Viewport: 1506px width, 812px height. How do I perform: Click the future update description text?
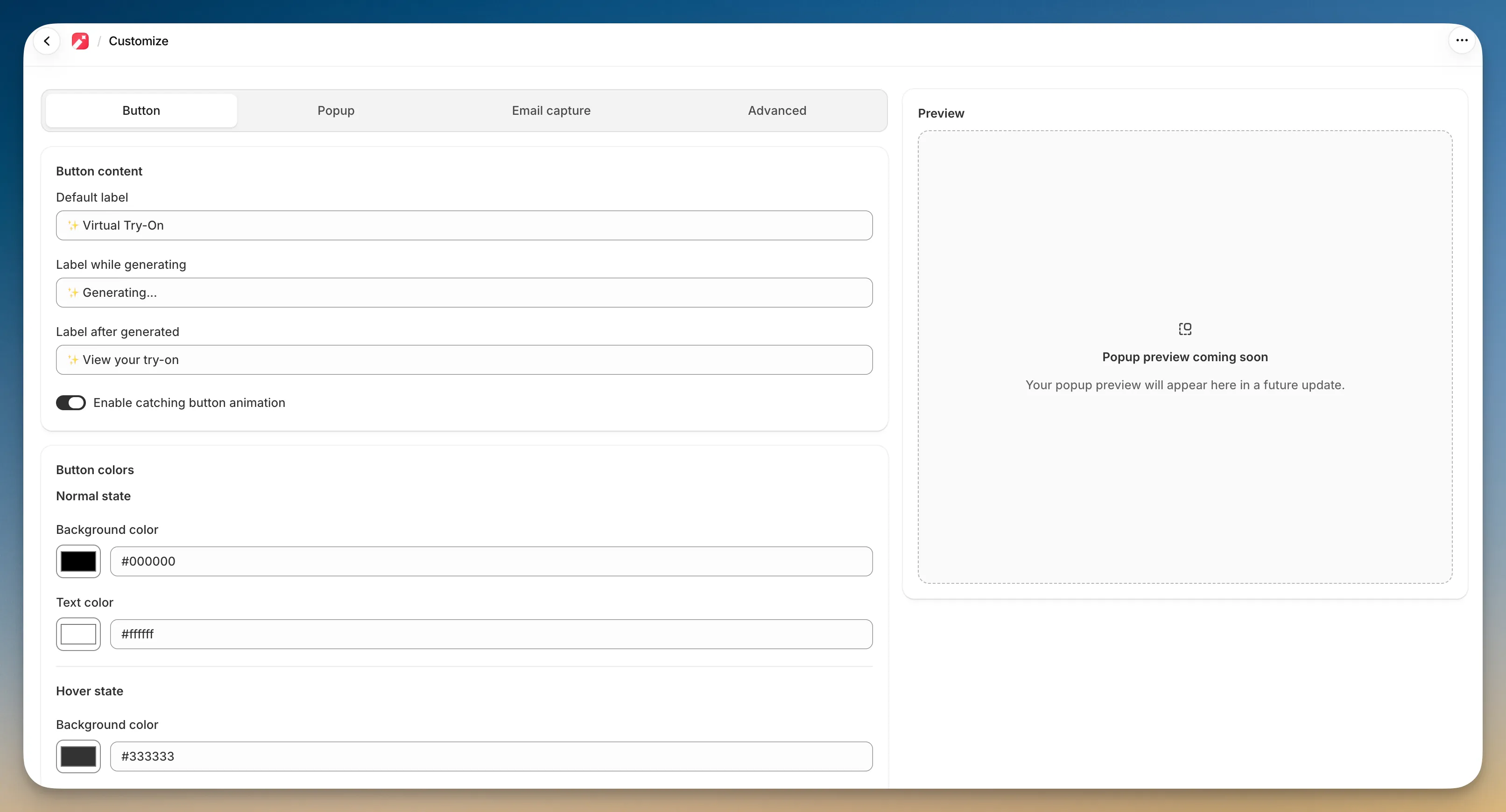tap(1184, 385)
